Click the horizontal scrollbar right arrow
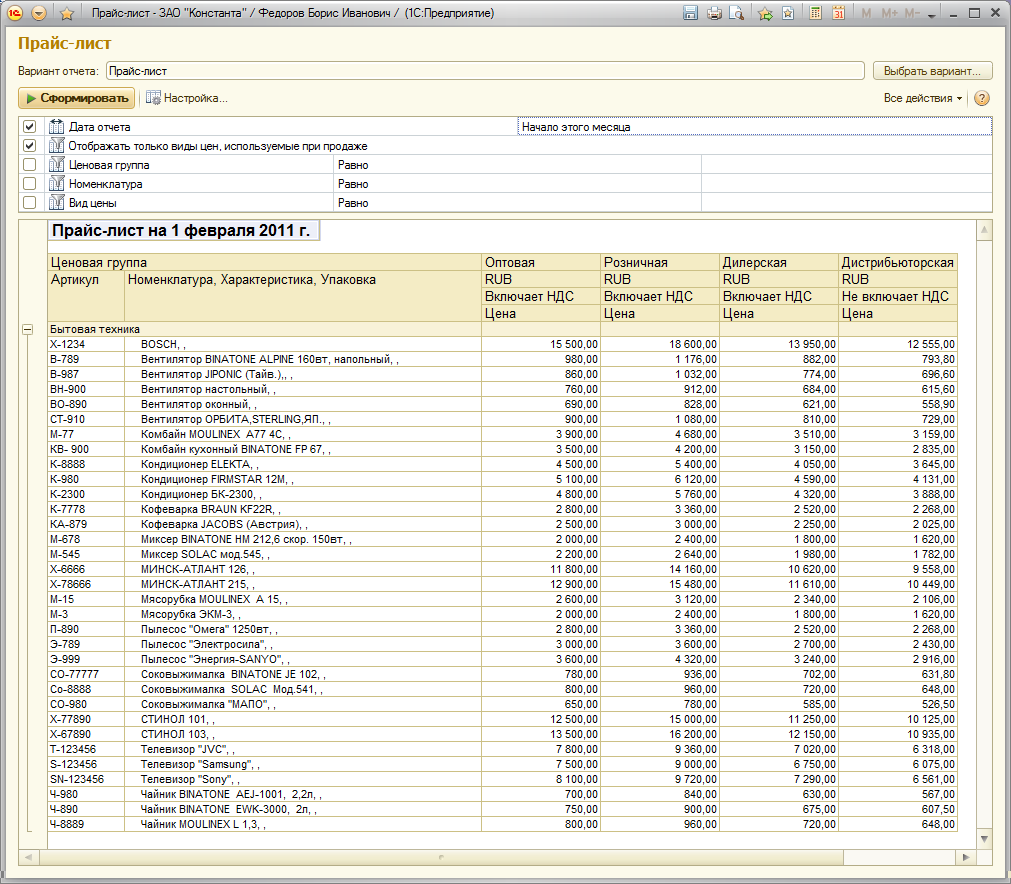This screenshot has height=884, width=1011. (x=965, y=858)
